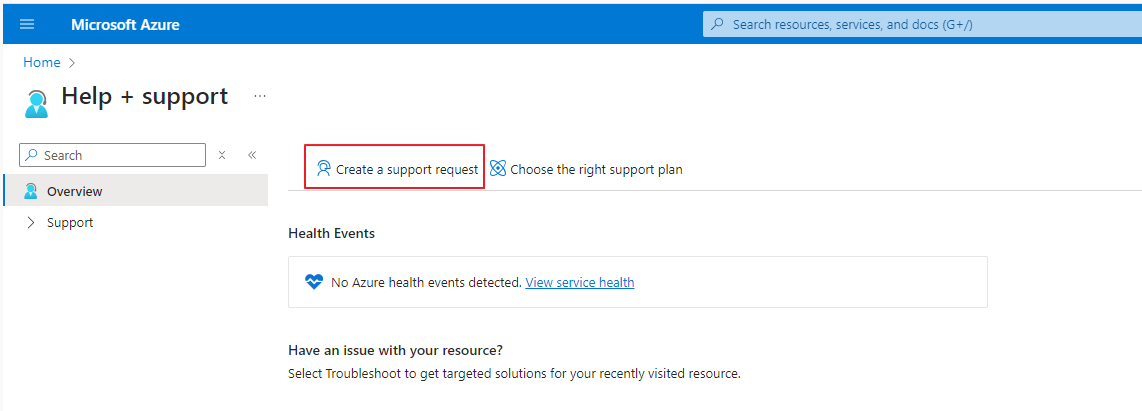The image size is (1142, 411).
Task: Click the Create support request icon
Action: 323,169
